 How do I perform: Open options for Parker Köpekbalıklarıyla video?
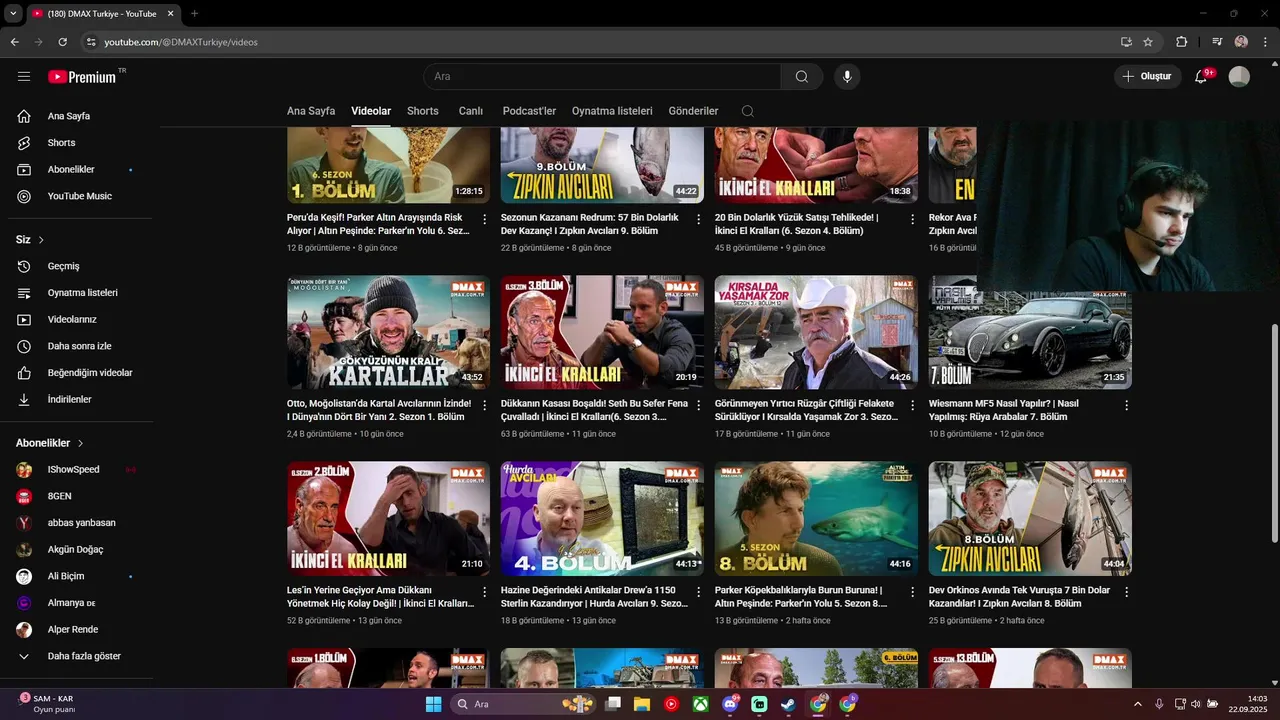913,591
